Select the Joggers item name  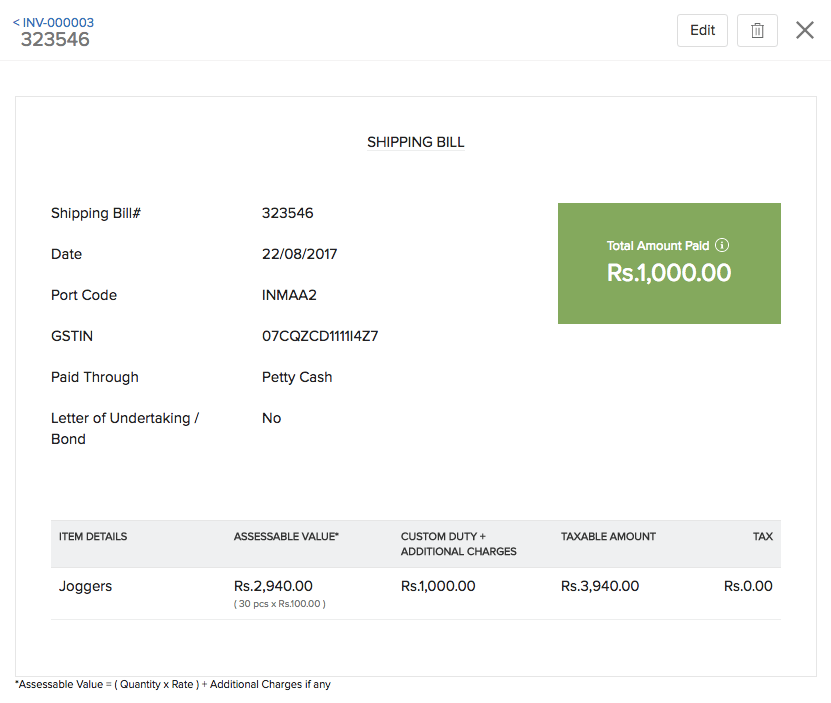pyautogui.click(x=85, y=586)
